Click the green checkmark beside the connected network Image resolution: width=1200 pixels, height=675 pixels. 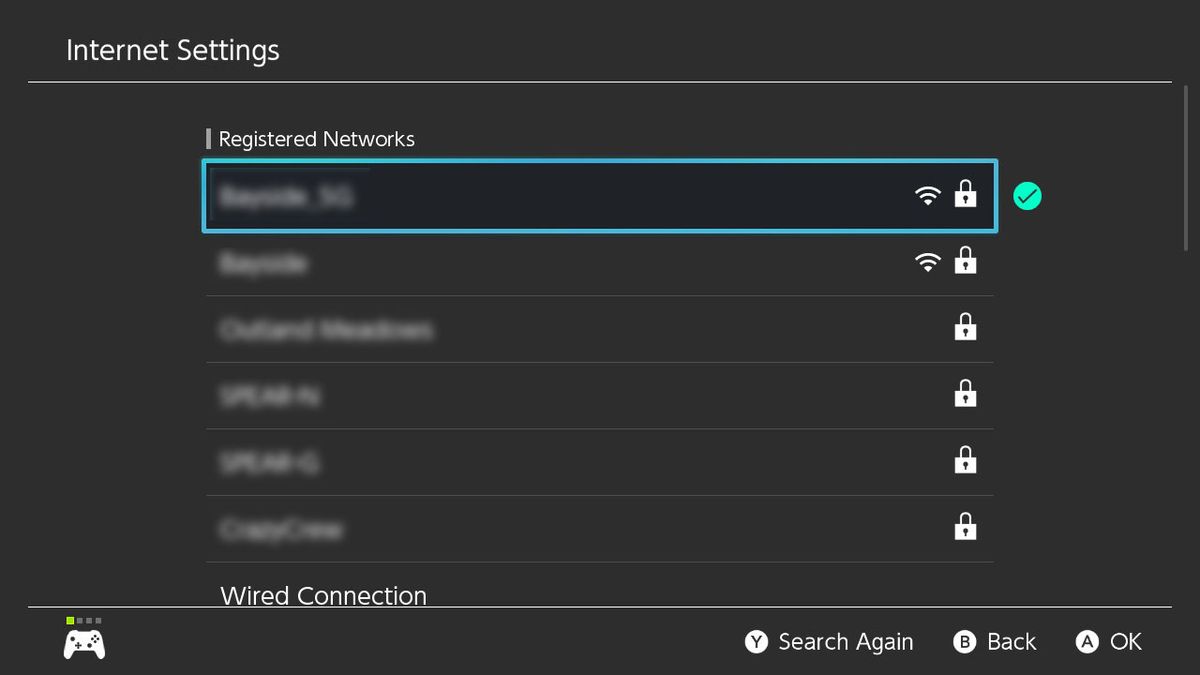point(1027,196)
